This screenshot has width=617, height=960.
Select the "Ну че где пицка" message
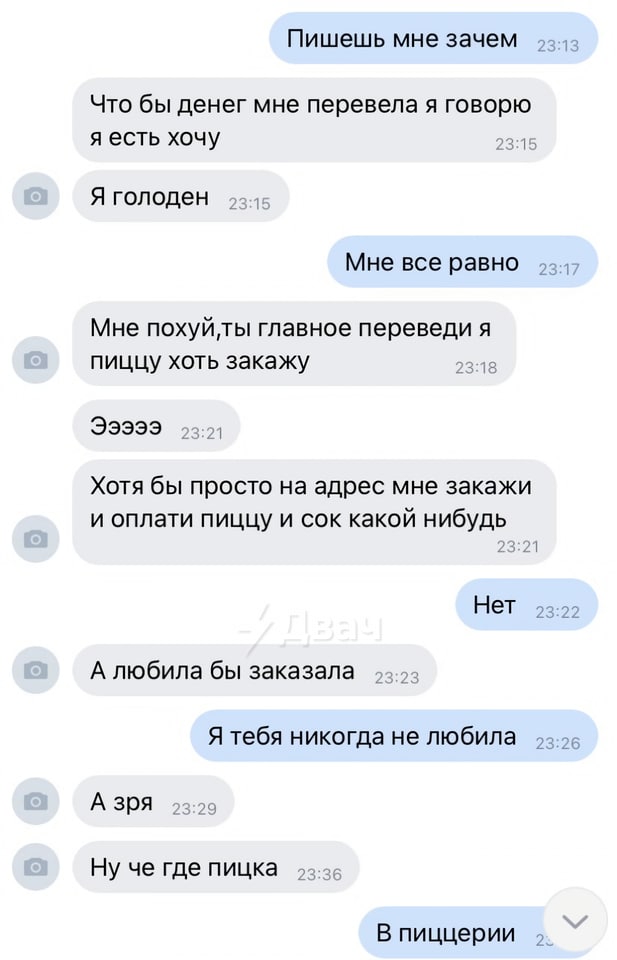(215, 866)
